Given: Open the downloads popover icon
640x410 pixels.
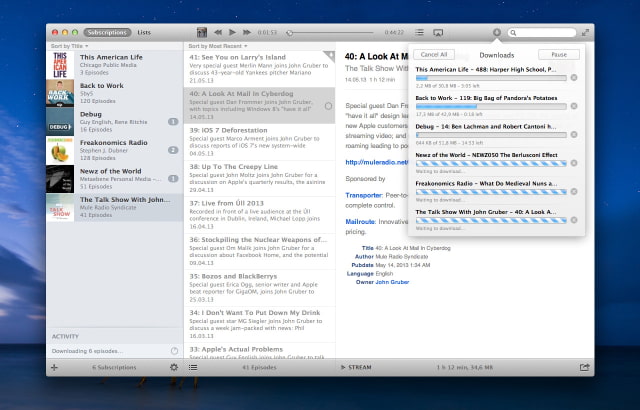Looking at the screenshot, I should click(x=497, y=33).
